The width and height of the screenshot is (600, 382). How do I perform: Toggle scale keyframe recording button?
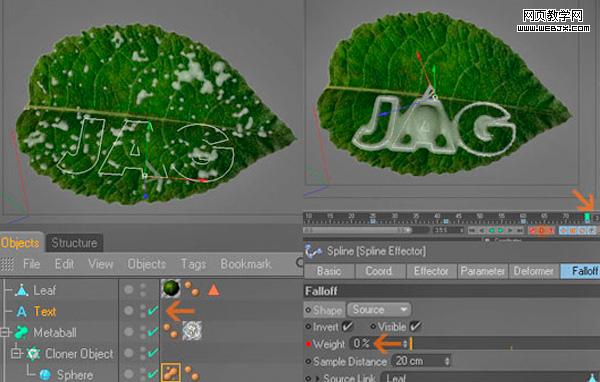[x=573, y=230]
